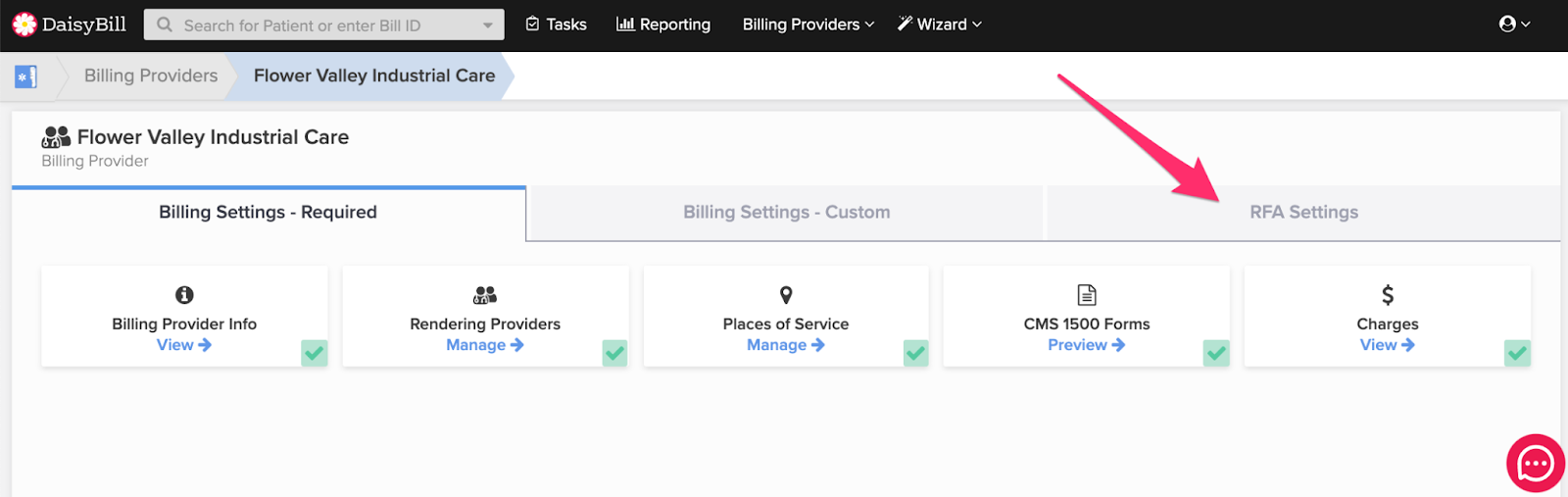The image size is (1568, 497).
Task: Click the CMS 1500 Forms document icon
Action: [x=1087, y=295]
